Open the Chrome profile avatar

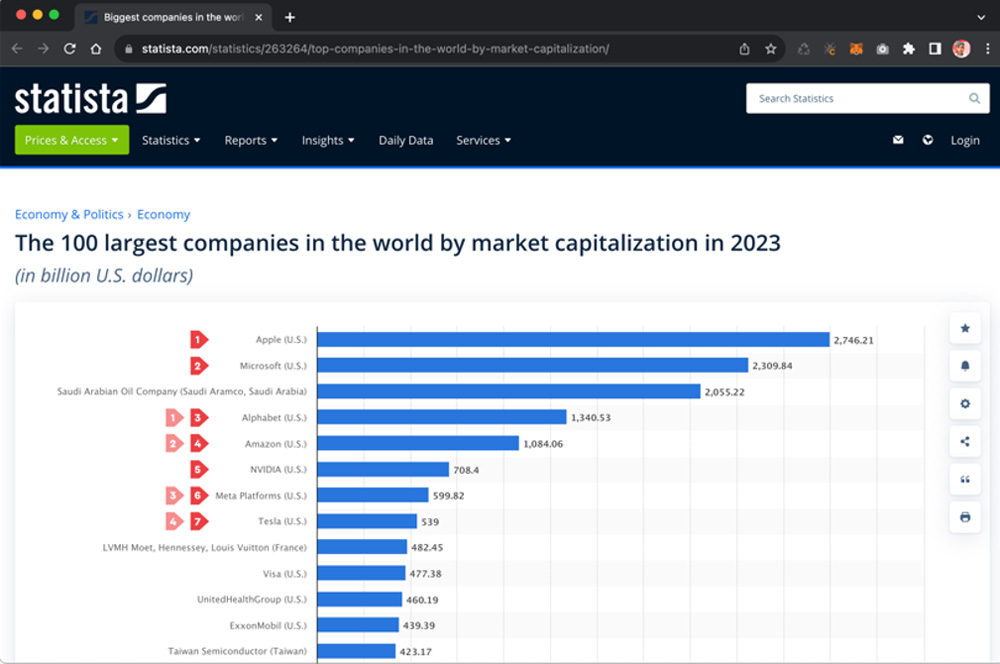tap(961, 48)
